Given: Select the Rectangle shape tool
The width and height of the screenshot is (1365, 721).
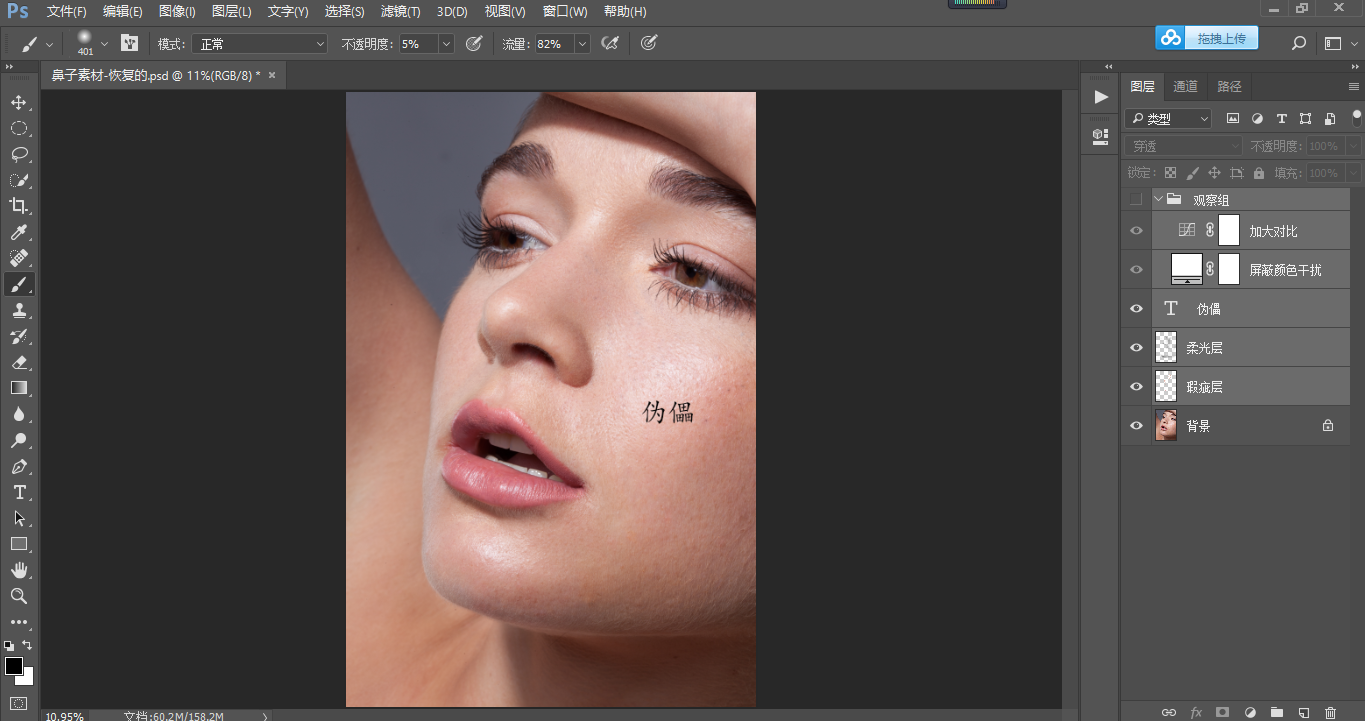Looking at the screenshot, I should point(19,544).
